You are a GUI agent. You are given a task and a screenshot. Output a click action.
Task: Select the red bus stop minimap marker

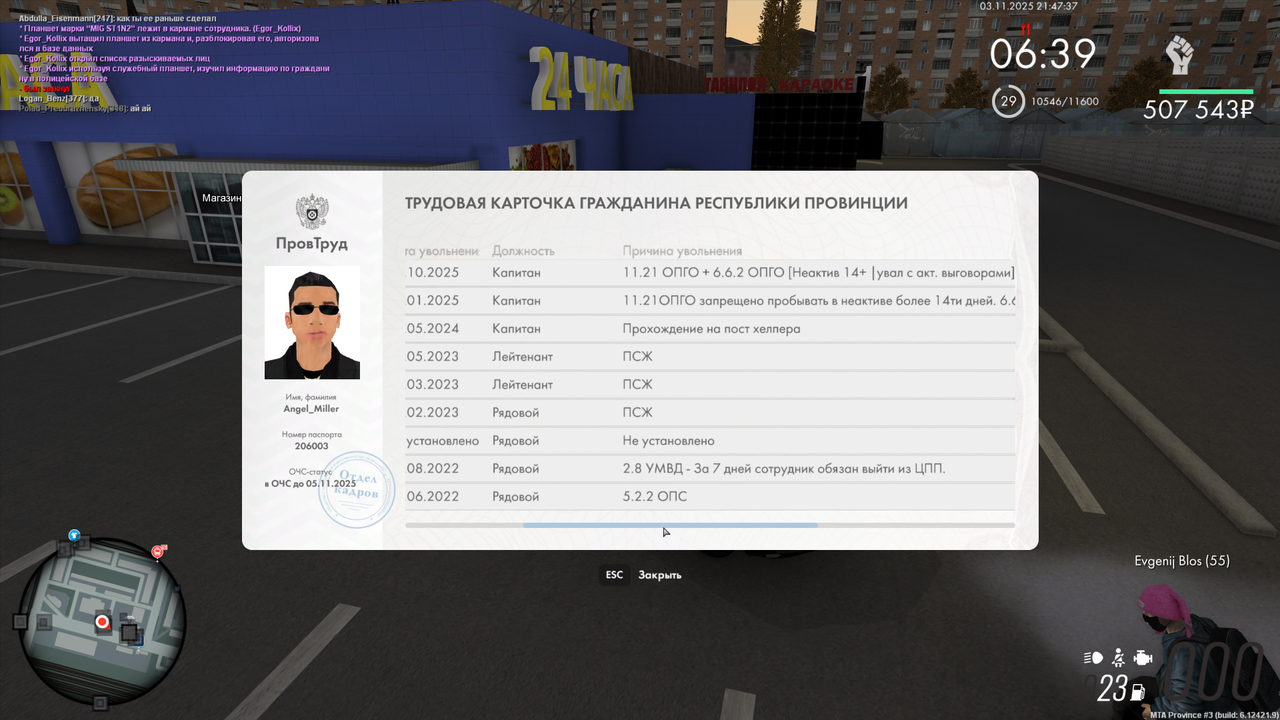coord(158,551)
